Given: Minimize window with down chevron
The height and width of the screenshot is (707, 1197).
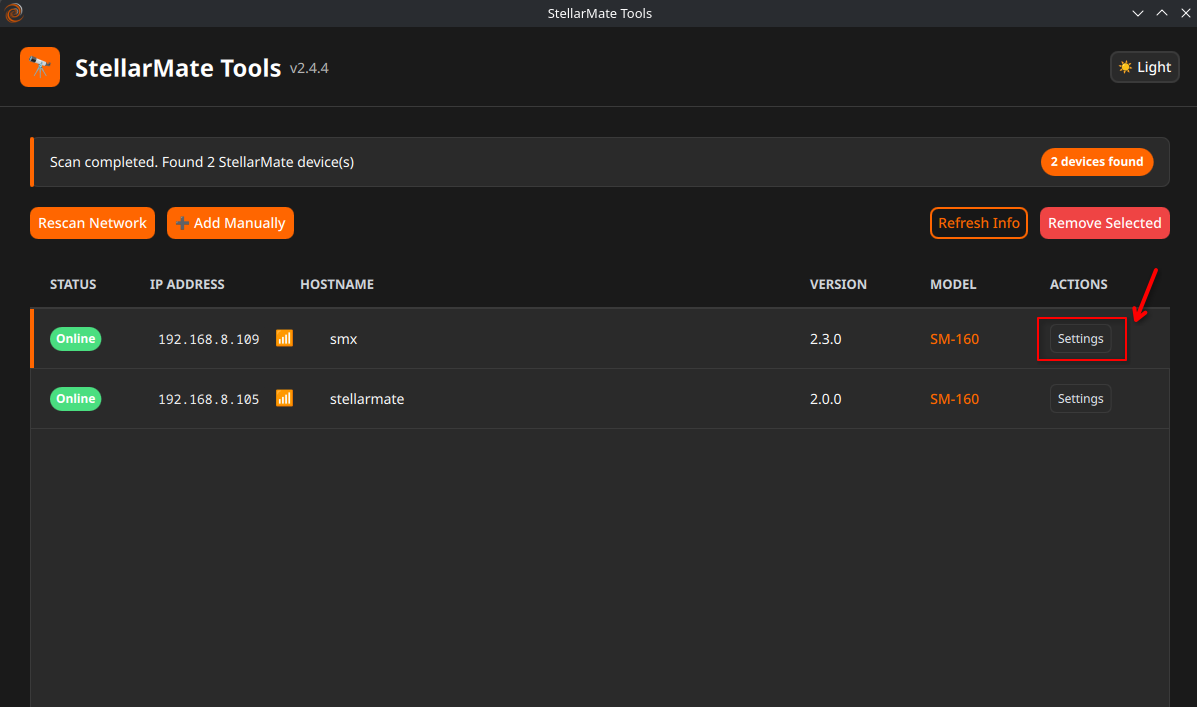Looking at the screenshot, I should (1137, 13).
